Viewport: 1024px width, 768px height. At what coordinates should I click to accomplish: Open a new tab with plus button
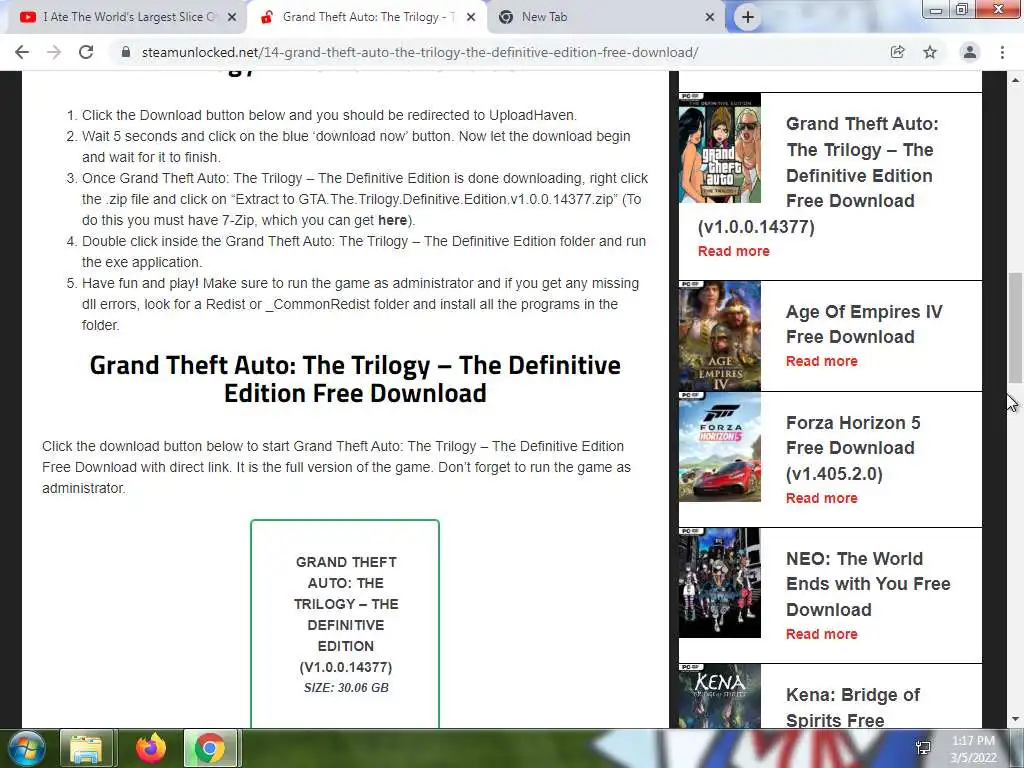click(x=748, y=17)
